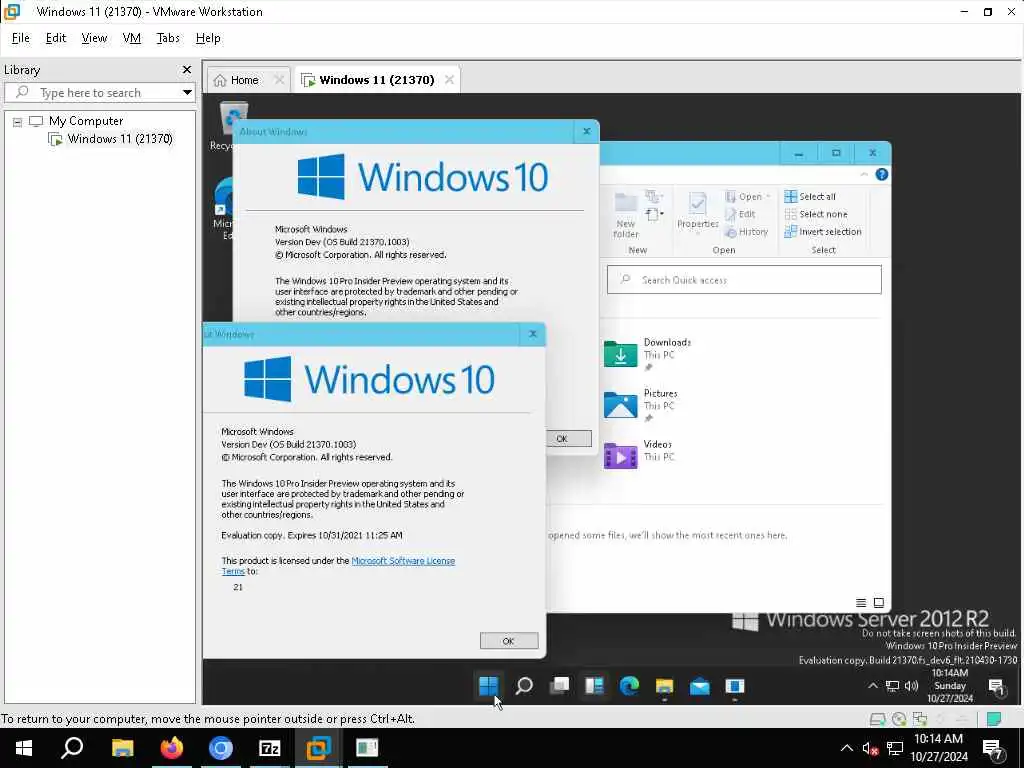This screenshot has height=768, width=1024.
Task: Open the VMware VM menu
Action: 131,38
